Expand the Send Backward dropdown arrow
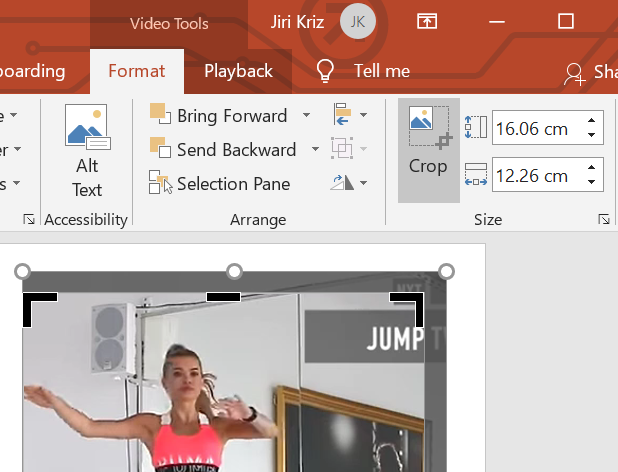This screenshot has width=618, height=472. (x=315, y=149)
